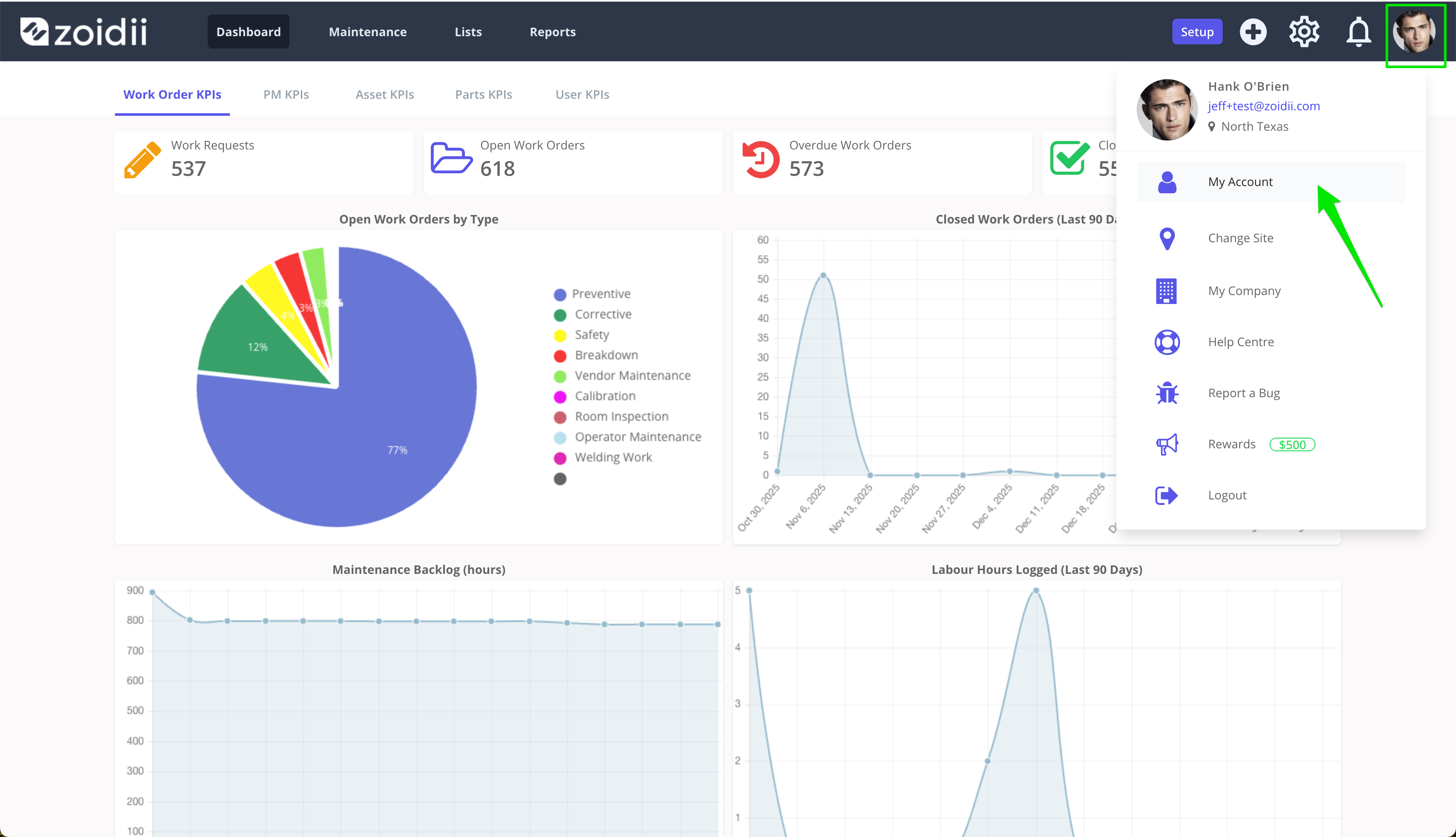
Task: Click the Report a Bug icon
Action: point(1167,393)
